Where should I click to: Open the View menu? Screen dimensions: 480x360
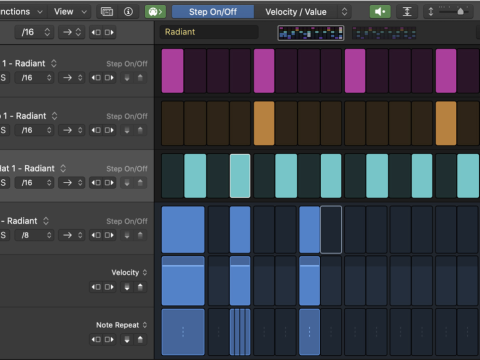pyautogui.click(x=70, y=12)
